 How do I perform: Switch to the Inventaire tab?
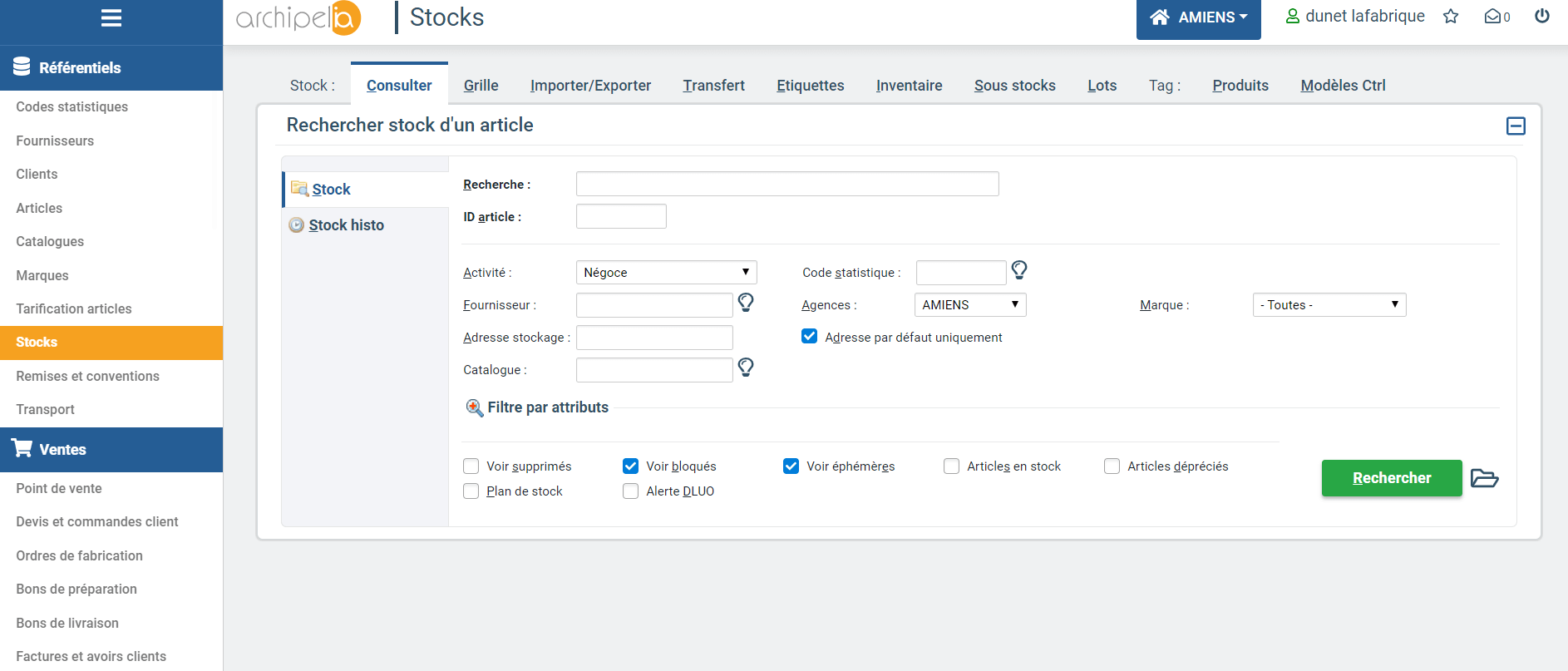point(909,86)
